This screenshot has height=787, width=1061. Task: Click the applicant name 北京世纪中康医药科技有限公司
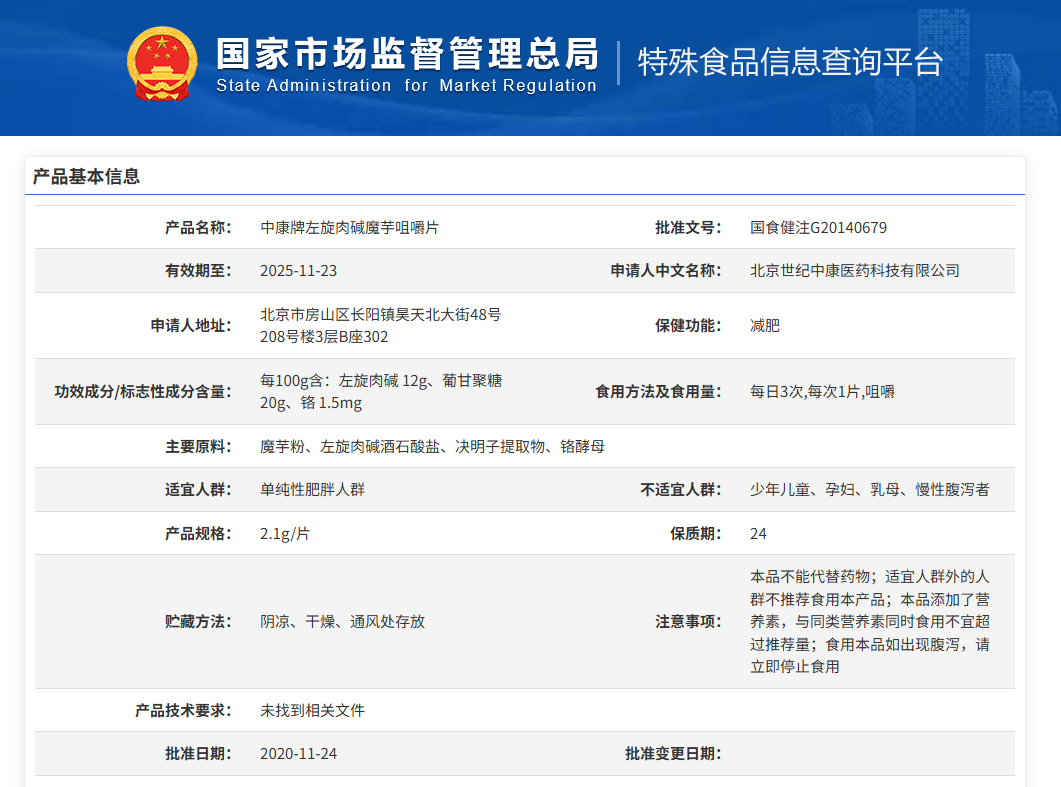[854, 271]
